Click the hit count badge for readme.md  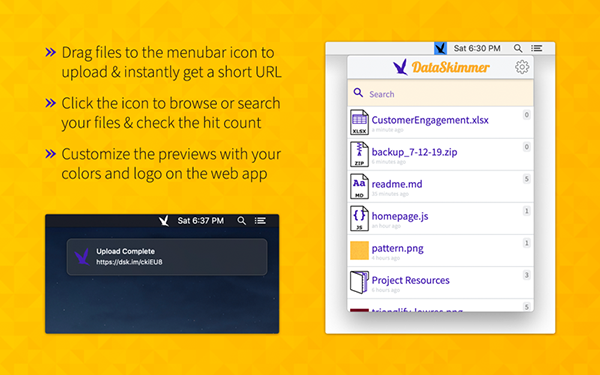pyautogui.click(x=527, y=179)
